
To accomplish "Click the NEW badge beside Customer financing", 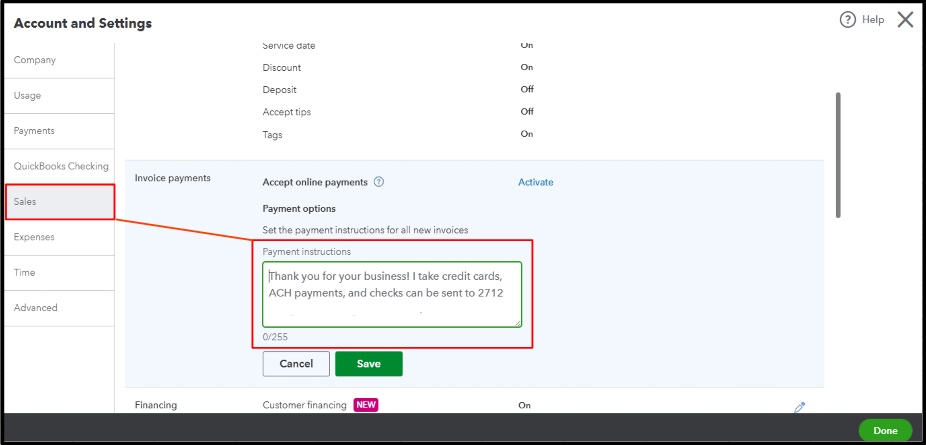I will pos(365,405).
